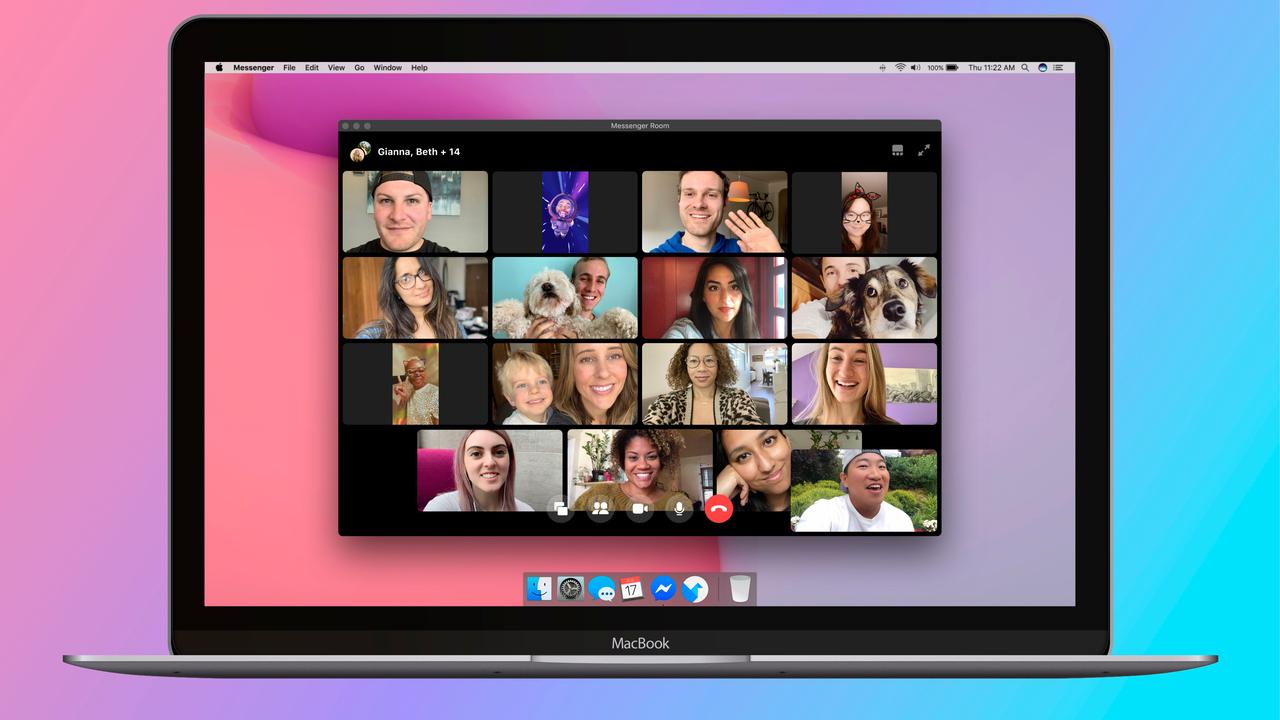The image size is (1280, 720).
Task: Open the call participants list
Action: click(x=600, y=509)
